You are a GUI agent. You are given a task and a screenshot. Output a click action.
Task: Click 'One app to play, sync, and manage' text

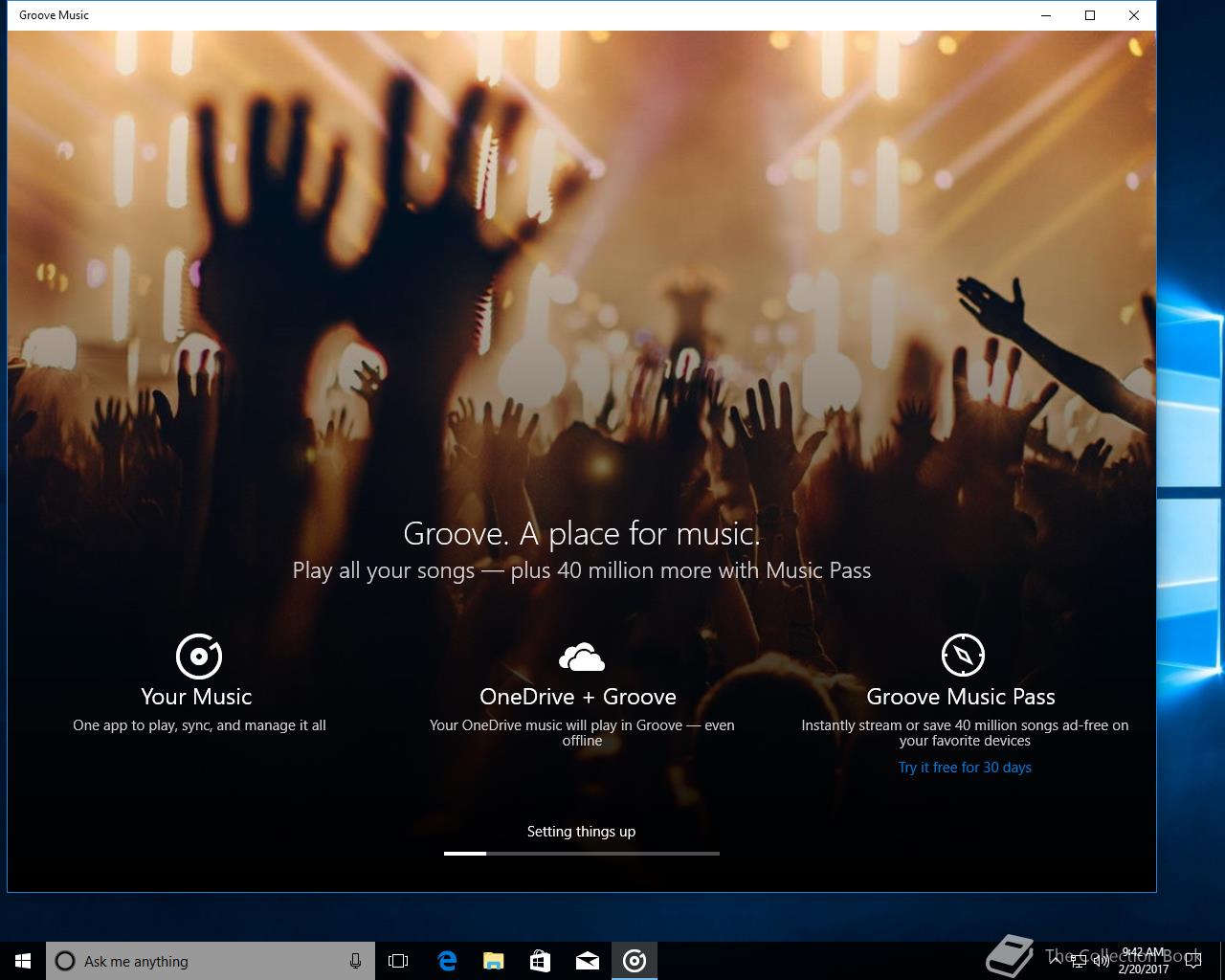point(199,725)
